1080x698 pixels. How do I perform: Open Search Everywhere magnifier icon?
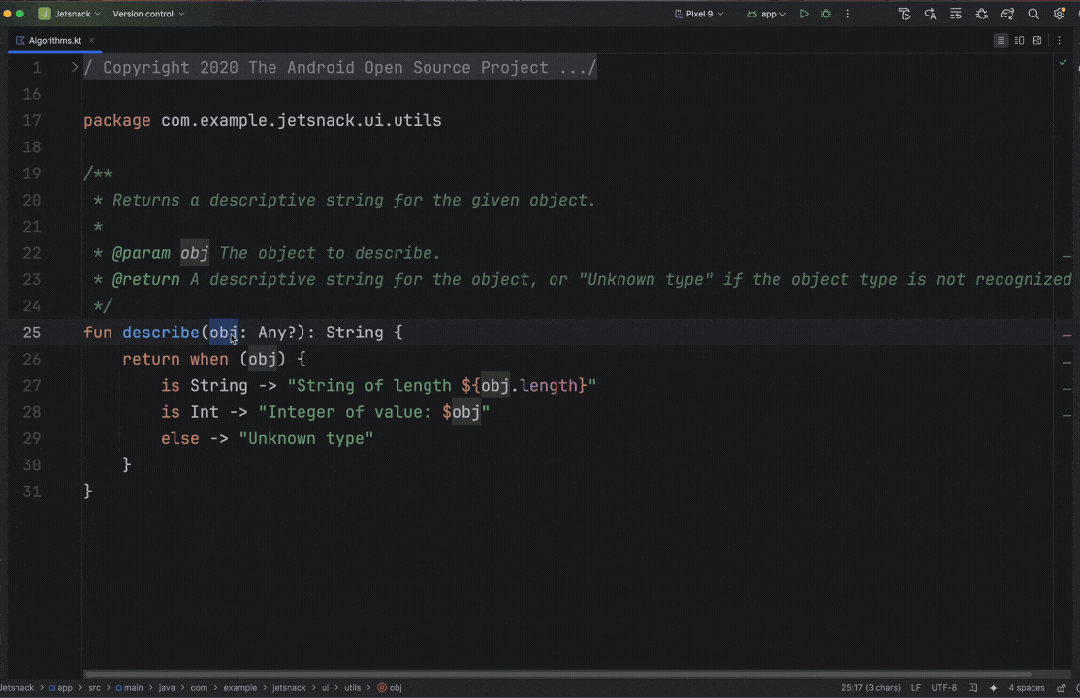(x=1034, y=14)
